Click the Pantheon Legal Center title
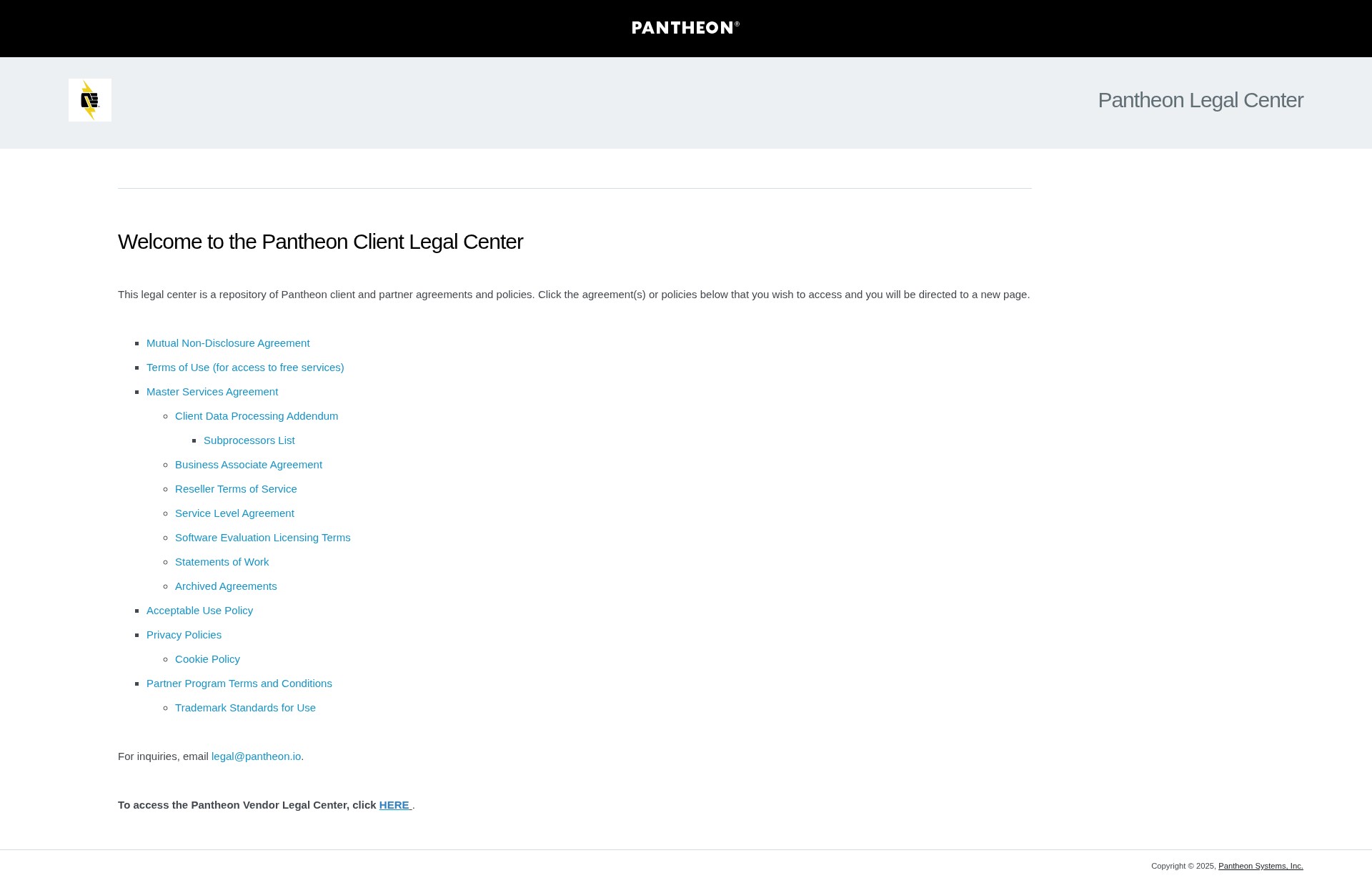The width and height of the screenshot is (1372, 883). tap(1200, 100)
